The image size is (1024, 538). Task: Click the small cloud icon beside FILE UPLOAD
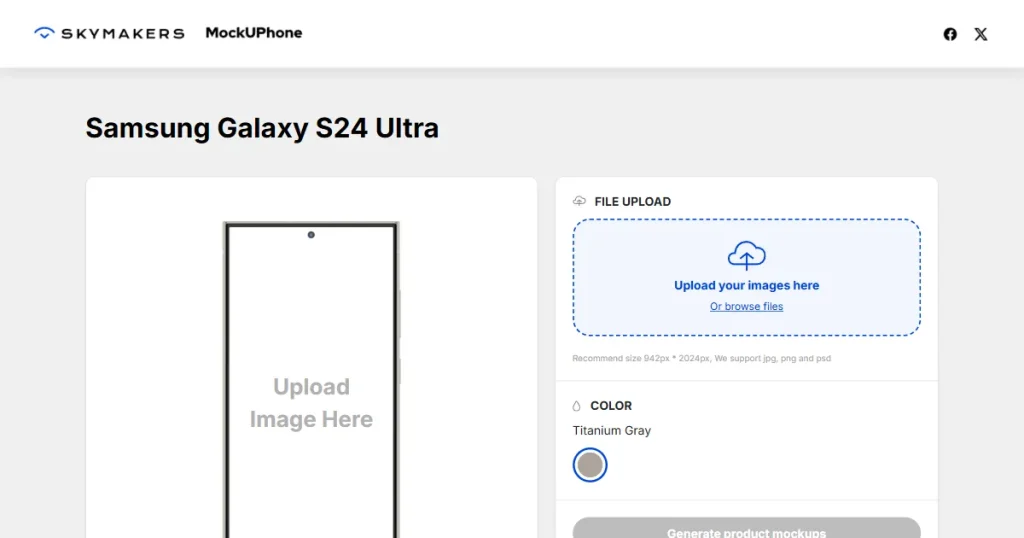pos(579,201)
